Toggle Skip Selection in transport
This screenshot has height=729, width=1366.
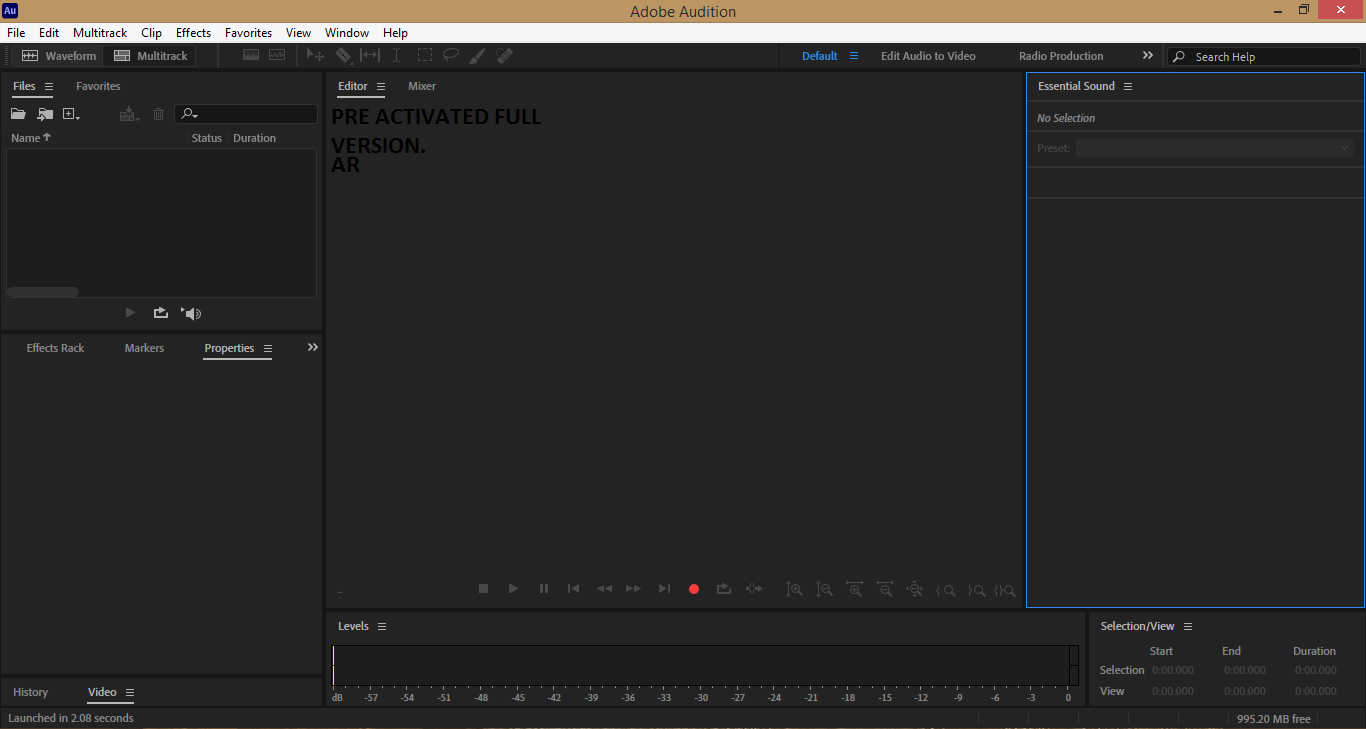(754, 589)
